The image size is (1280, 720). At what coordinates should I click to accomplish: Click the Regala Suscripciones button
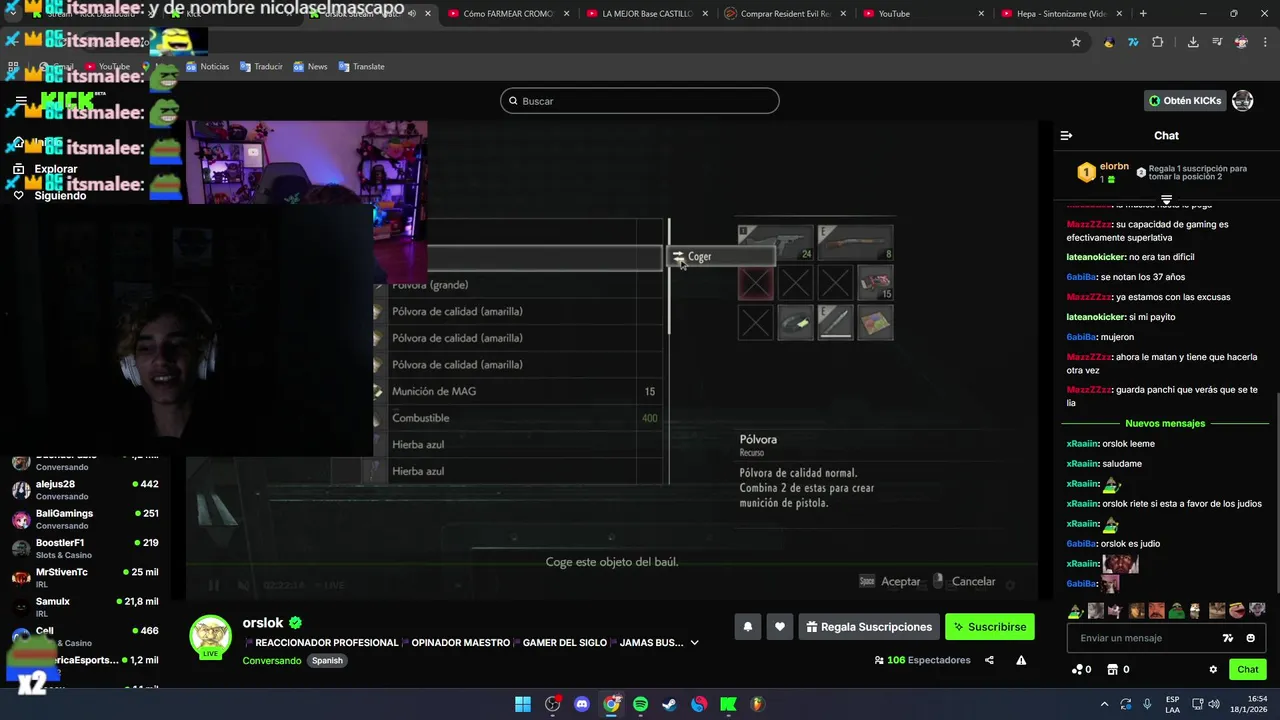[869, 627]
